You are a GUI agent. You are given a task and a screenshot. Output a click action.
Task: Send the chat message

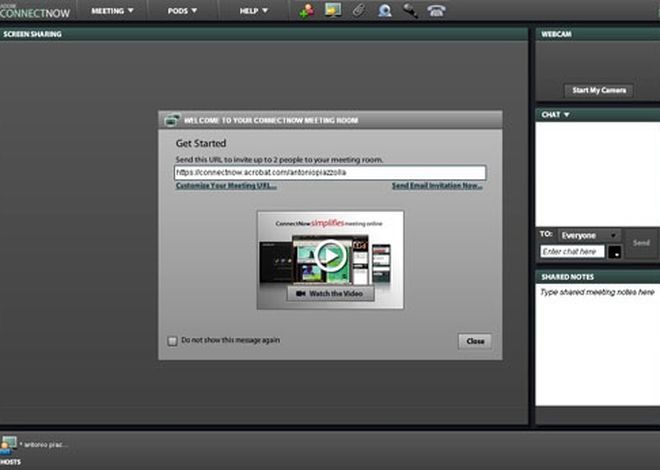pyautogui.click(x=641, y=243)
